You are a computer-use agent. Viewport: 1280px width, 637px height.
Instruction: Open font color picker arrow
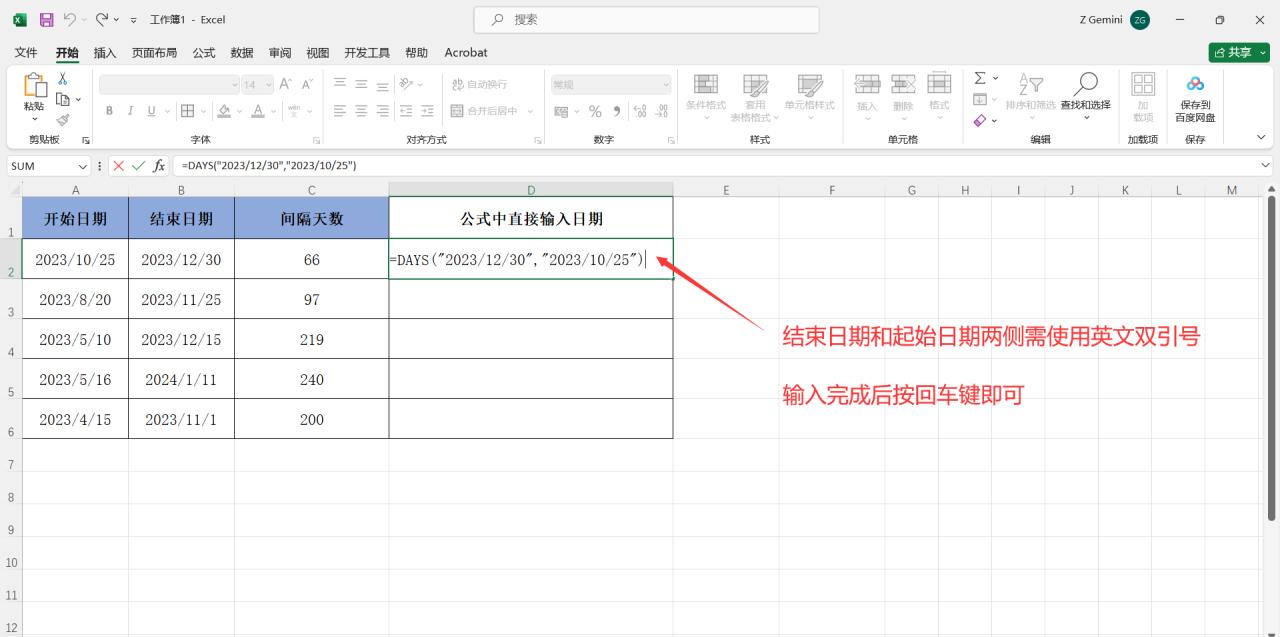[x=274, y=111]
